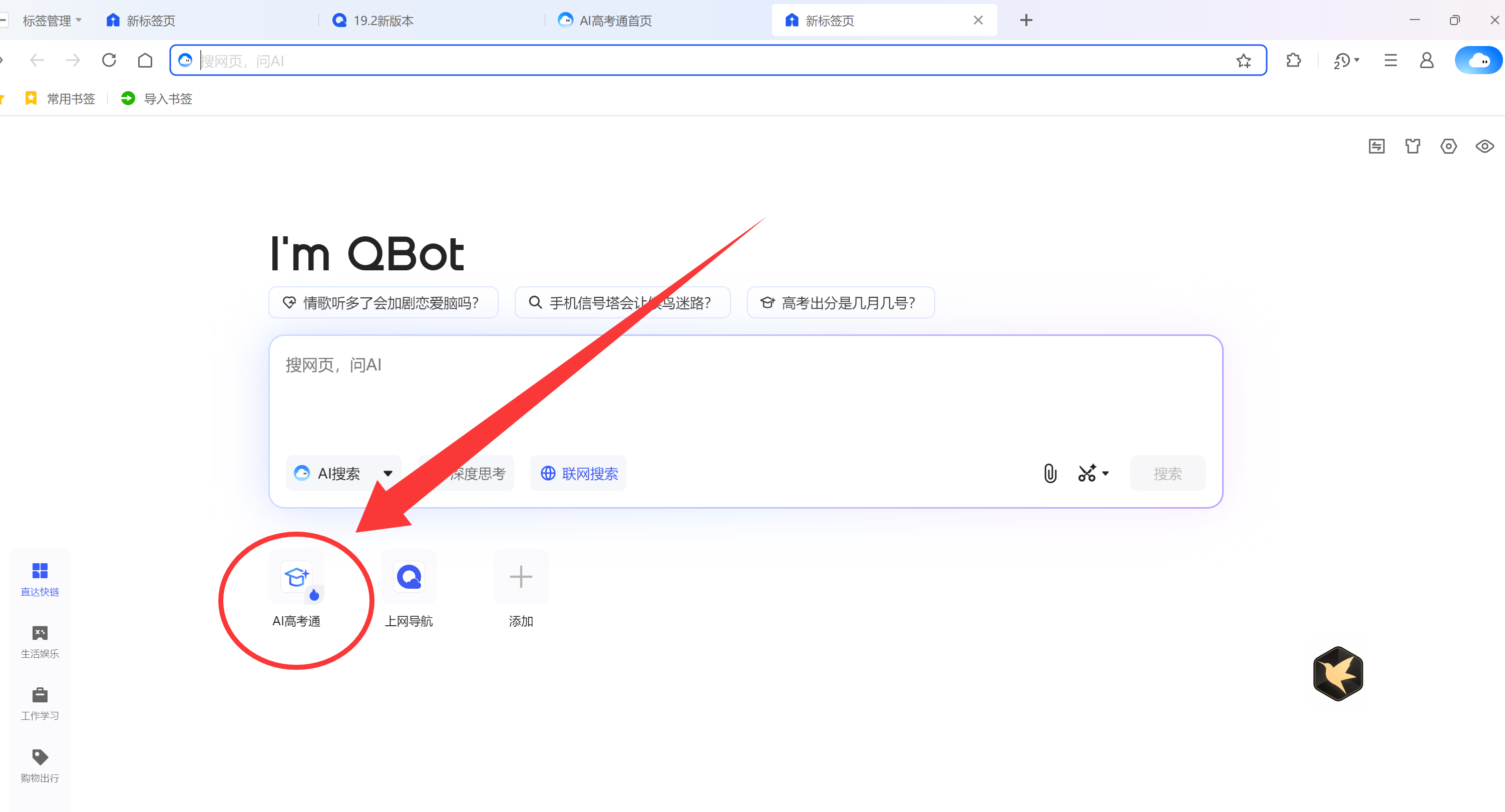Open the hamburger main menu
1505x812 pixels.
point(1390,60)
